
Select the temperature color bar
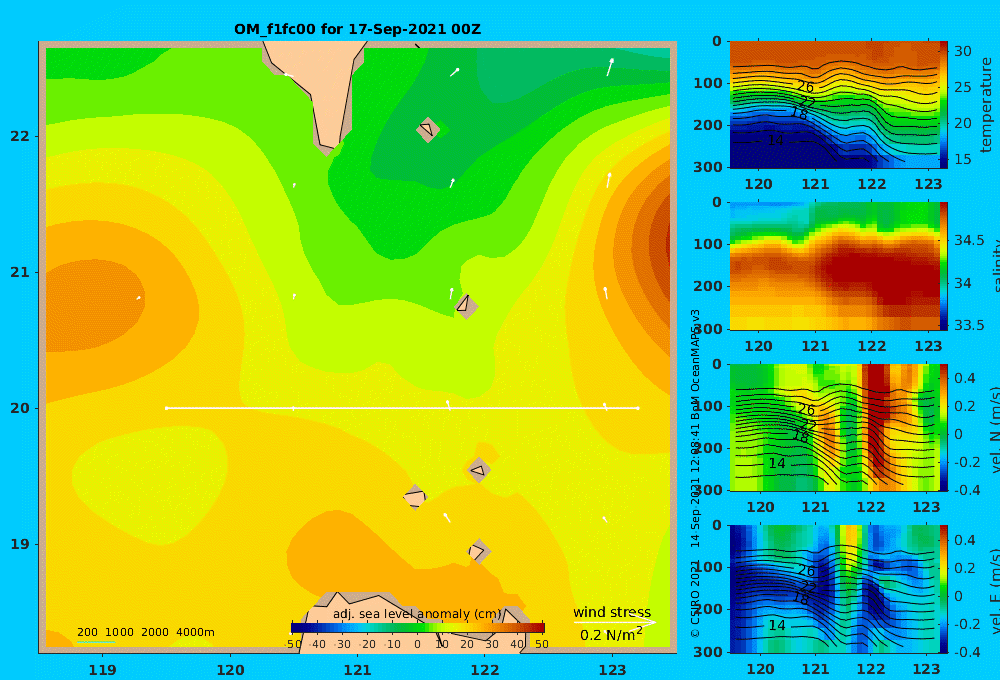[x=944, y=105]
